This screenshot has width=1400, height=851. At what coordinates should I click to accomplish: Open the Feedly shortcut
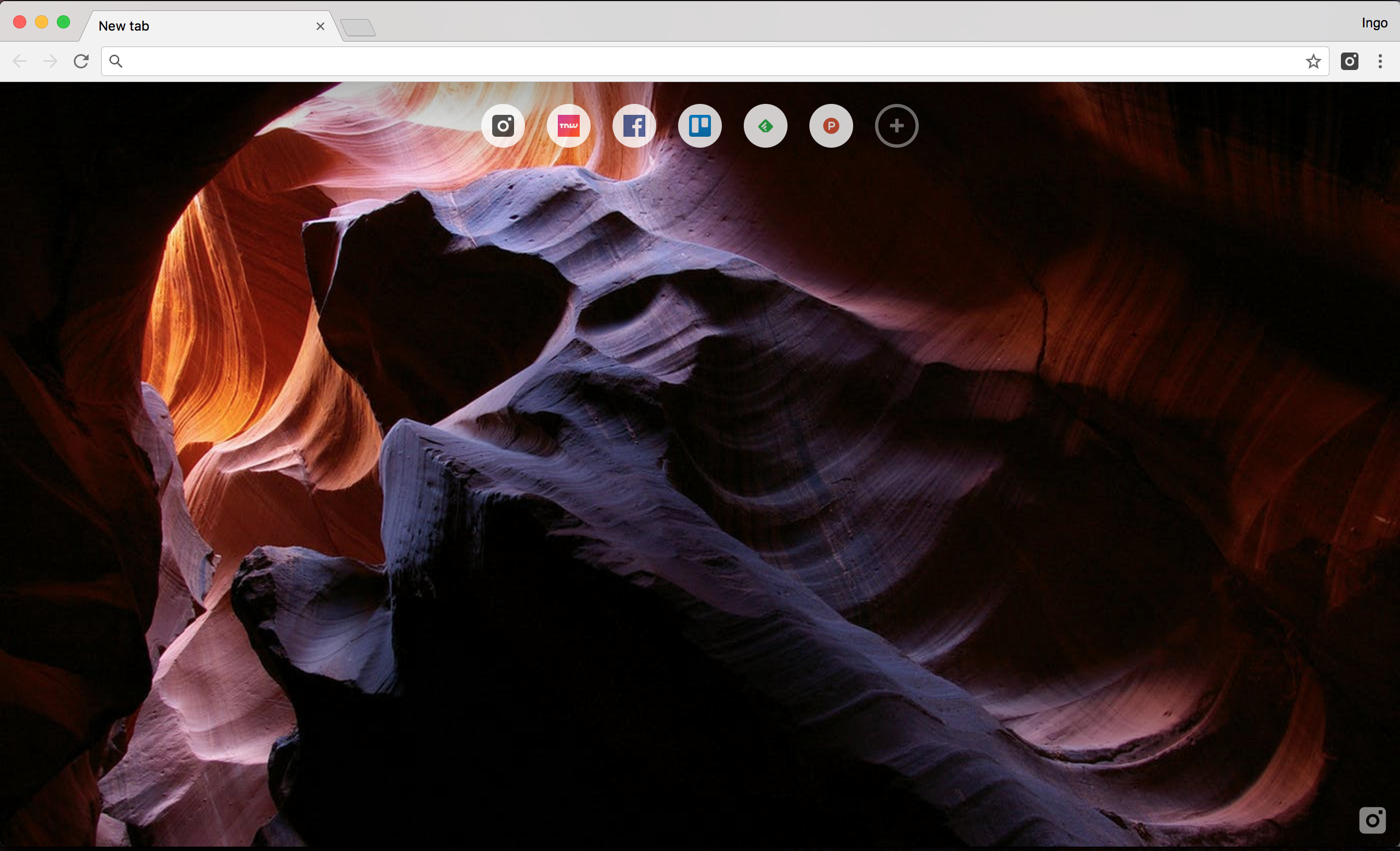tap(765, 126)
